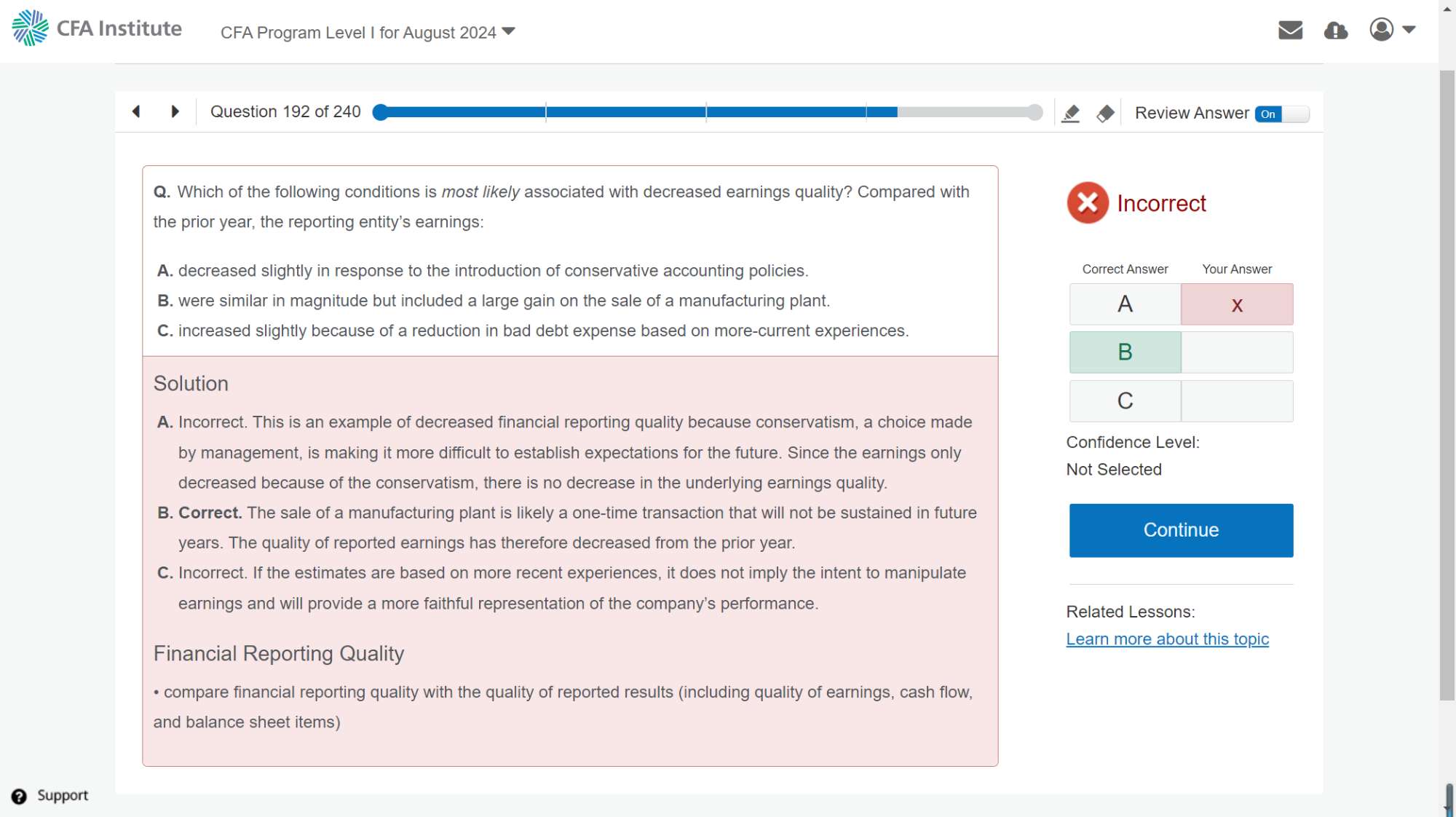This screenshot has width=1456, height=817.
Task: Click the CFA Institute logo
Action: [x=96, y=28]
